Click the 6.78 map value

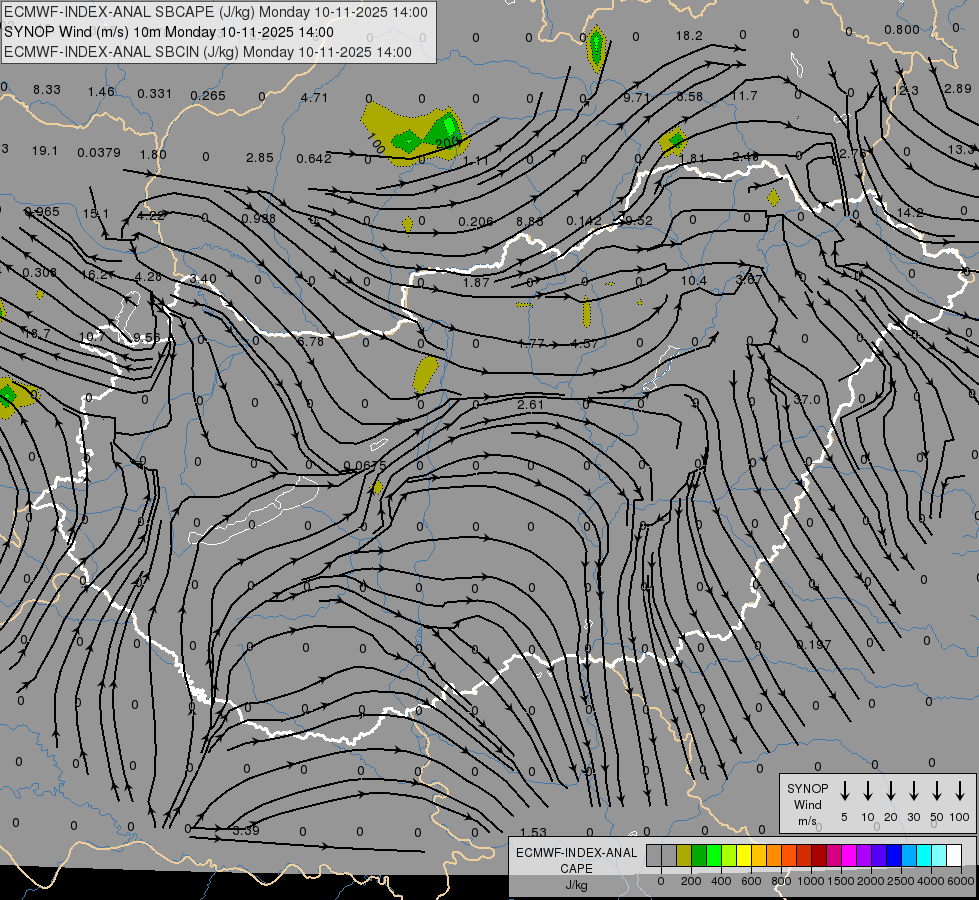tap(310, 342)
